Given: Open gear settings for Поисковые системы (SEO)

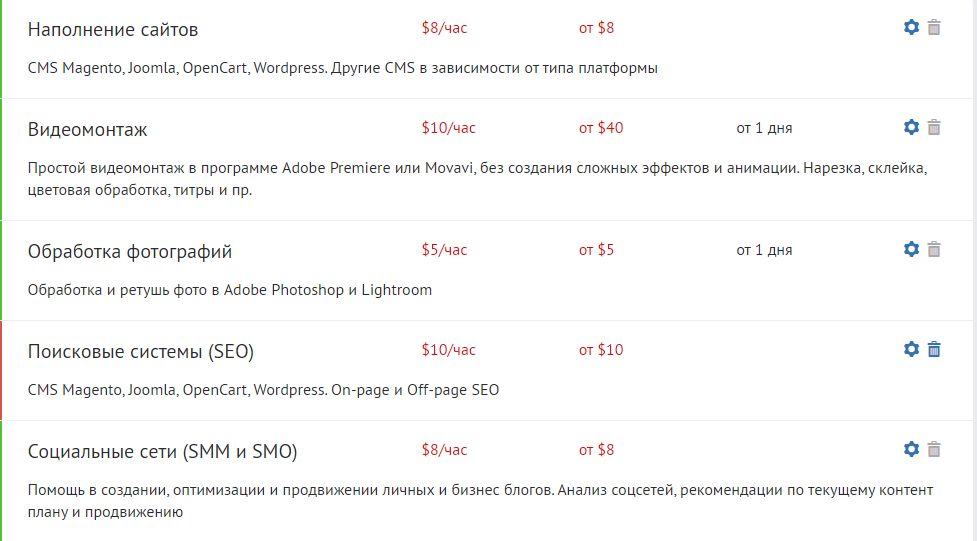Looking at the screenshot, I should click(911, 349).
